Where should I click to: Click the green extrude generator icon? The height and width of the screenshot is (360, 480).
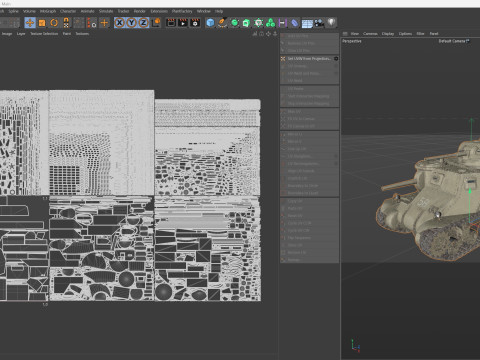coord(246,23)
